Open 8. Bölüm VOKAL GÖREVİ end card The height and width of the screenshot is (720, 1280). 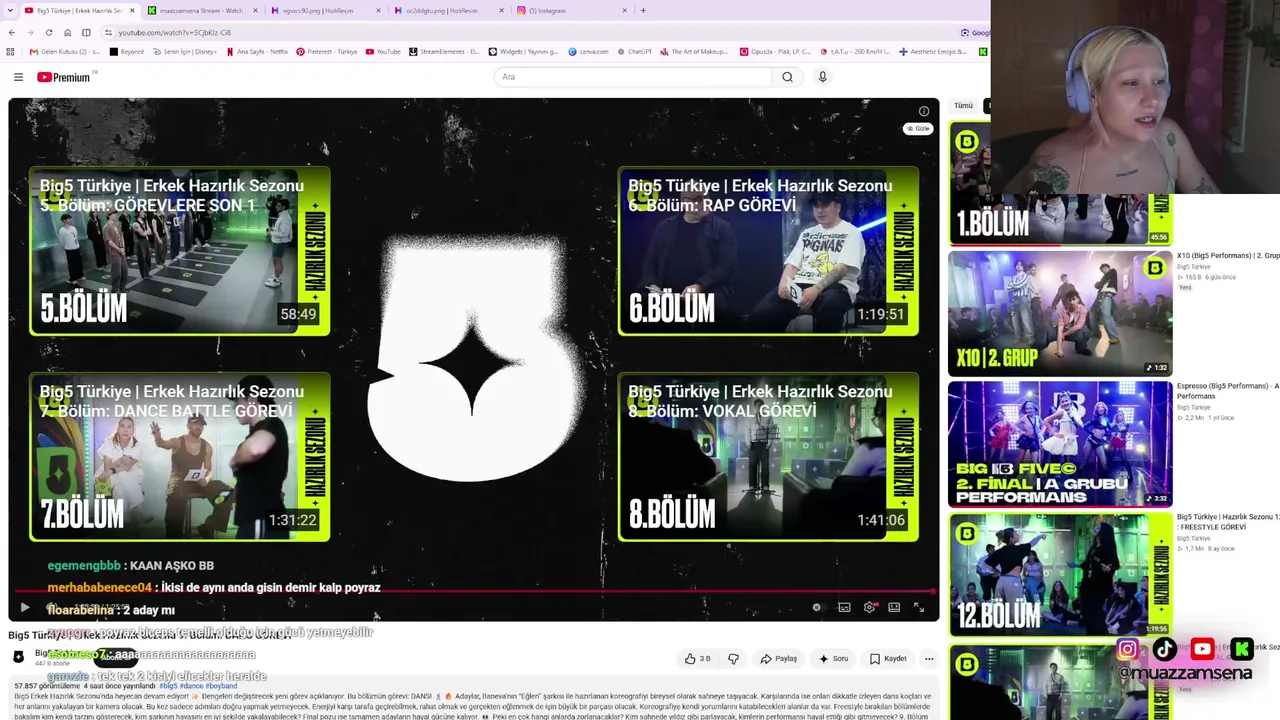pyautogui.click(x=768, y=457)
